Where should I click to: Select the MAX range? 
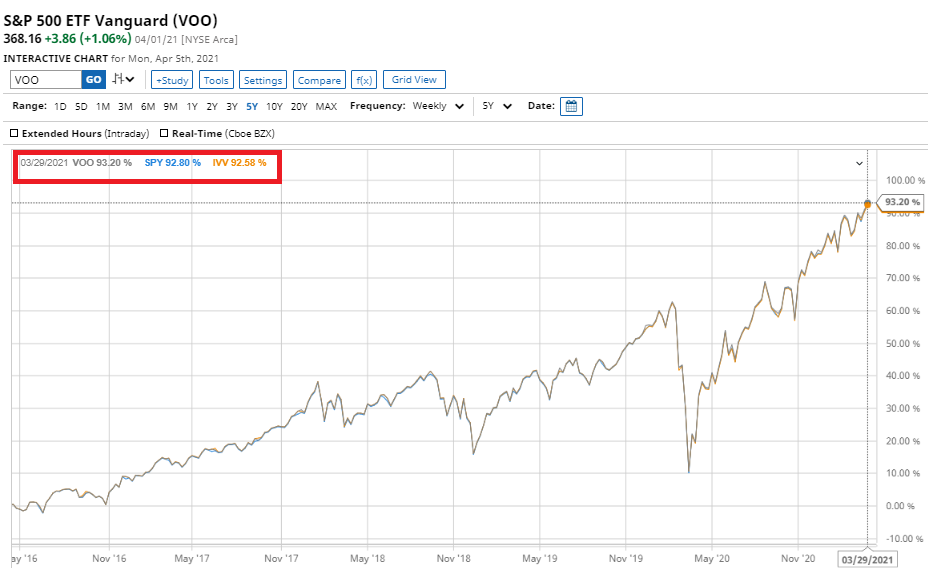coord(326,106)
